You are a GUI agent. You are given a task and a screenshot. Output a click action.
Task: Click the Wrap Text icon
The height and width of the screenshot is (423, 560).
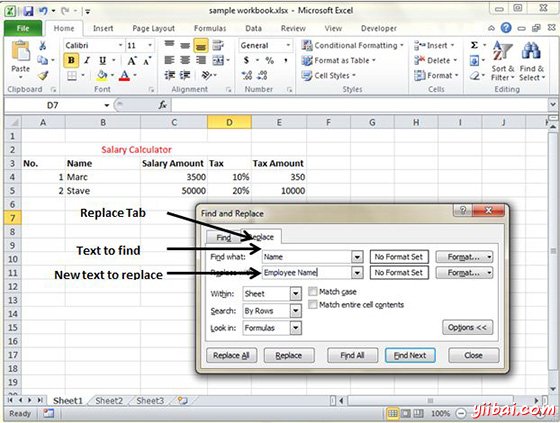218,45
